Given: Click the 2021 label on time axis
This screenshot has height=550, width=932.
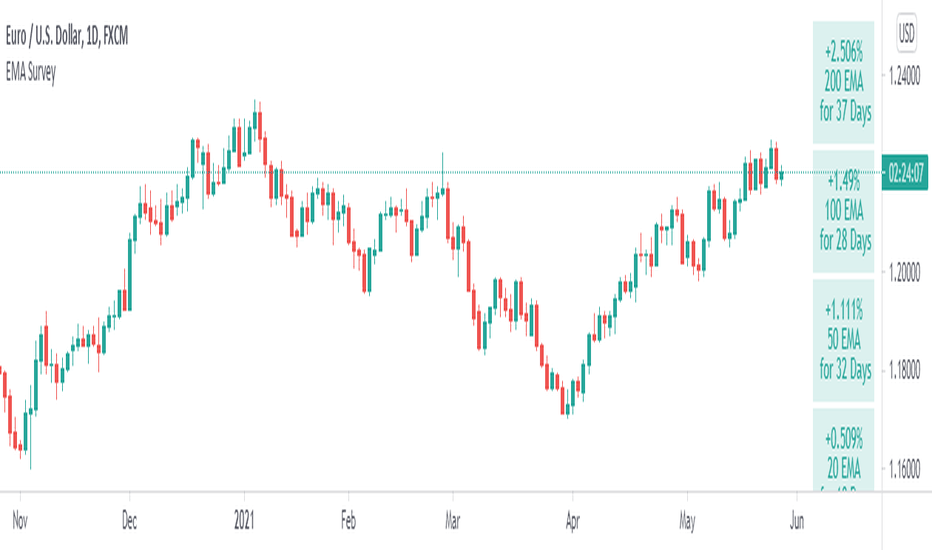Looking at the screenshot, I should pyautogui.click(x=244, y=521).
